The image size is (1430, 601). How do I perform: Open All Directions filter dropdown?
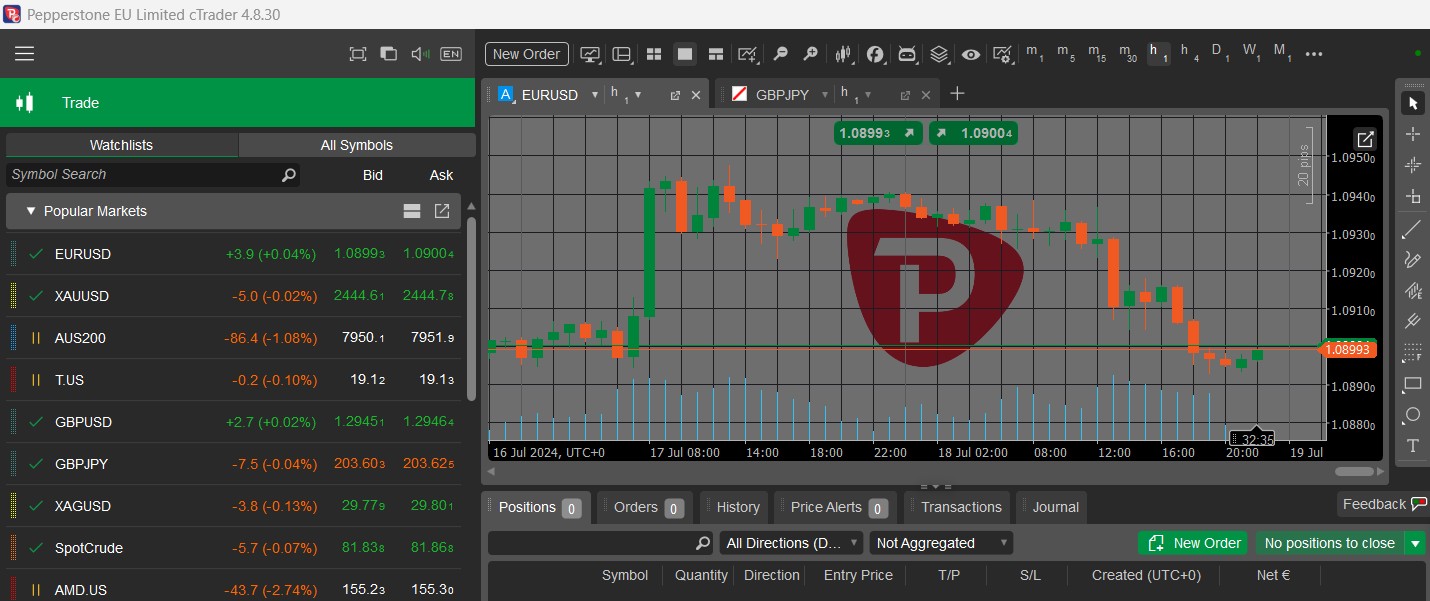point(791,543)
